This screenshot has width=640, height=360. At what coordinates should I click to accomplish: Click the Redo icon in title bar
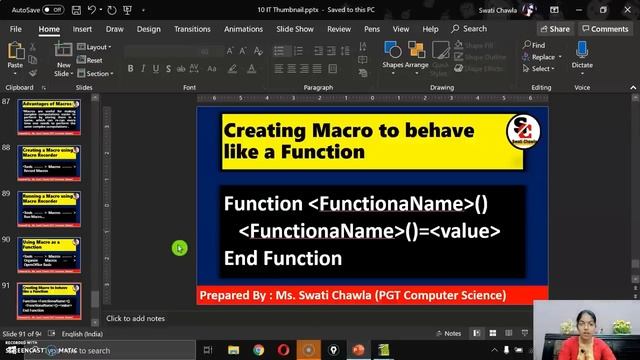111,10
